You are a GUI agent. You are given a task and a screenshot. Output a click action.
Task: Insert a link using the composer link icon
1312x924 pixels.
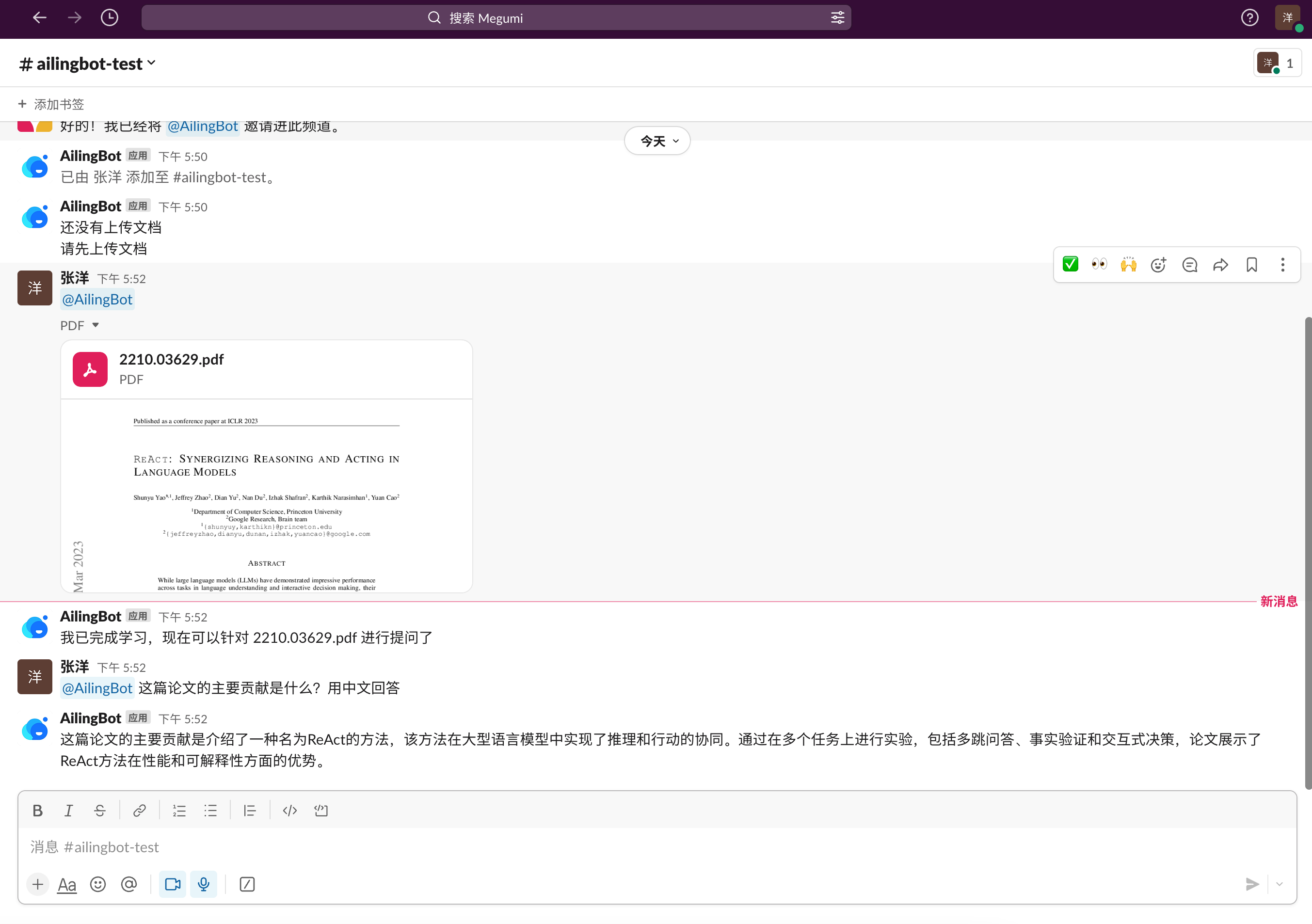139,810
